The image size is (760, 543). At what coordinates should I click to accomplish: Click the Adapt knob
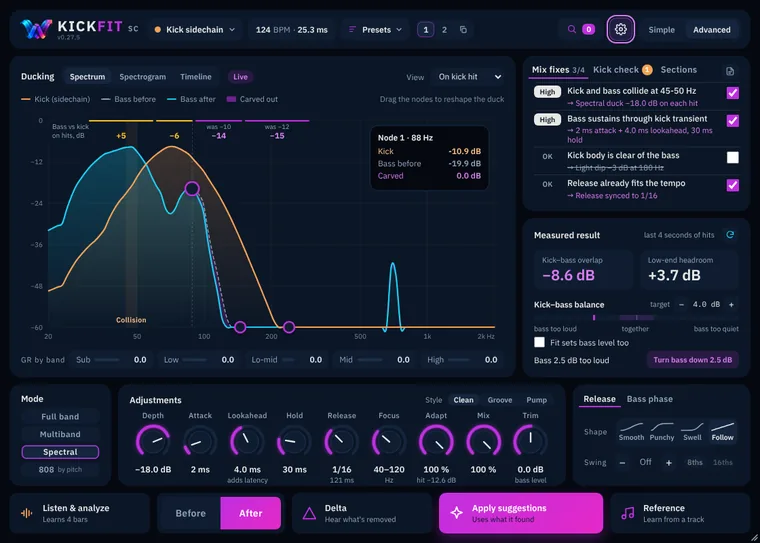[x=436, y=441]
